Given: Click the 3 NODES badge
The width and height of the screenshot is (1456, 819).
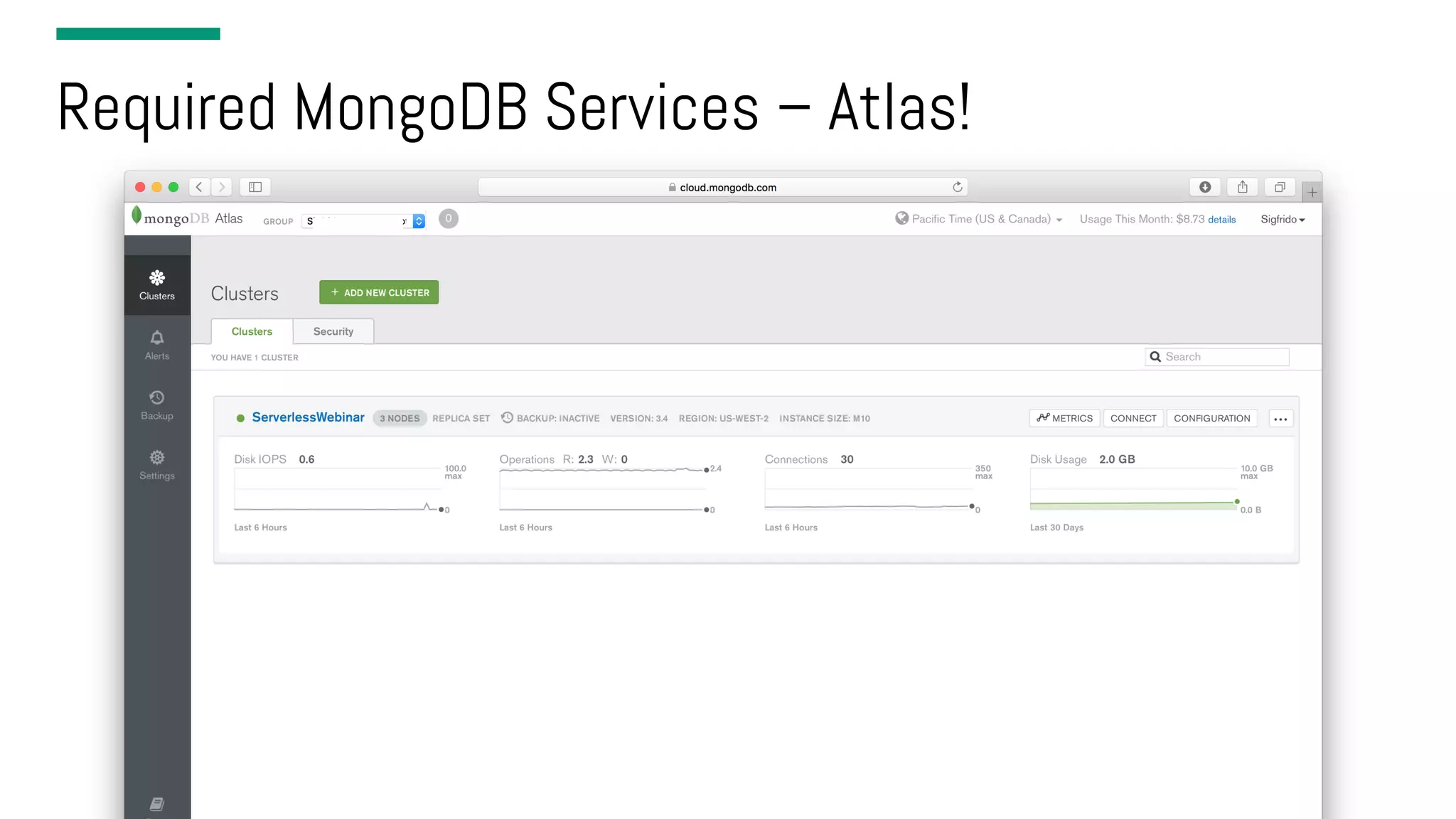Looking at the screenshot, I should 400,418.
